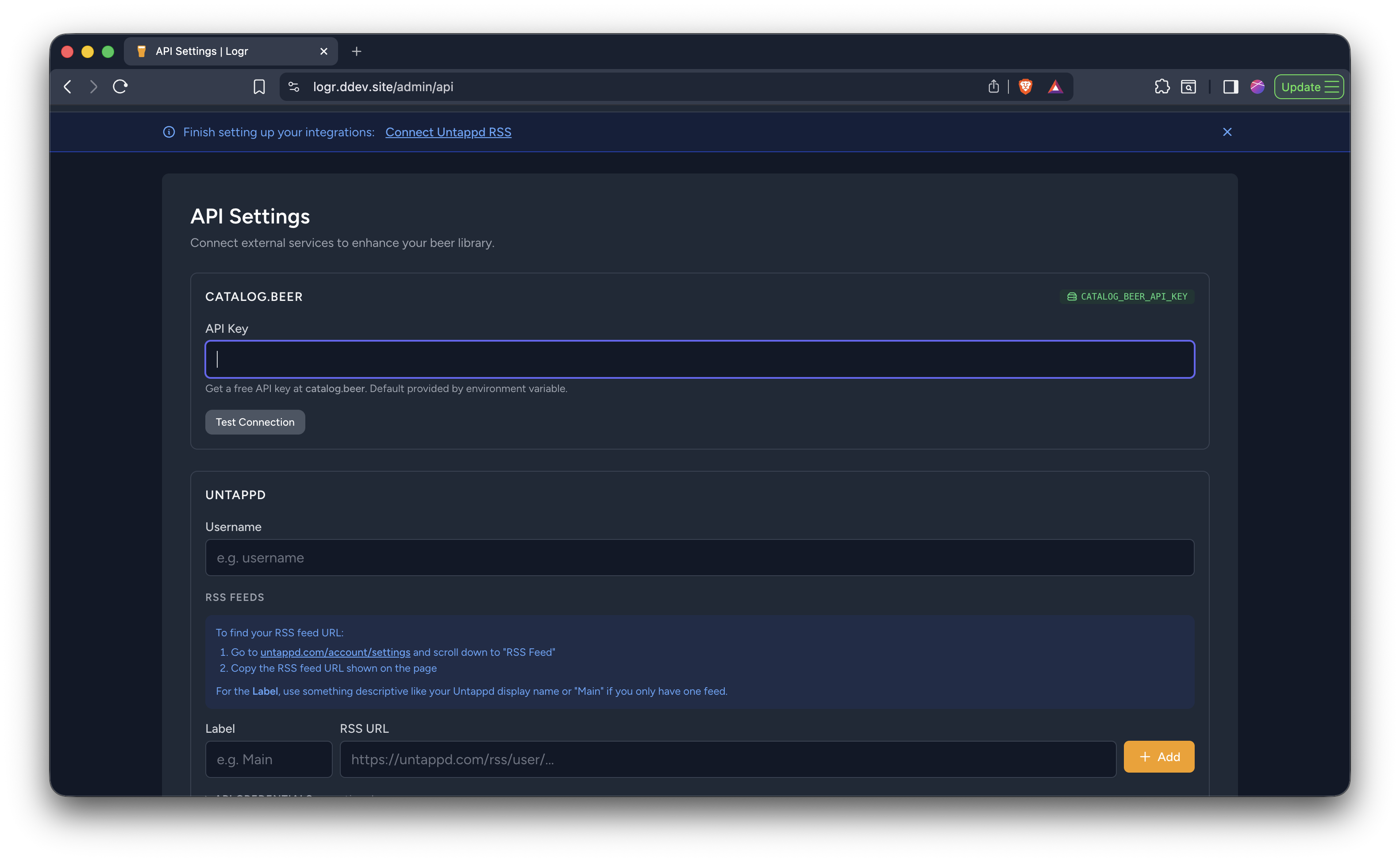Image resolution: width=1400 pixels, height=862 pixels.
Task: Open untappd.com/account/settings link
Action: (335, 652)
